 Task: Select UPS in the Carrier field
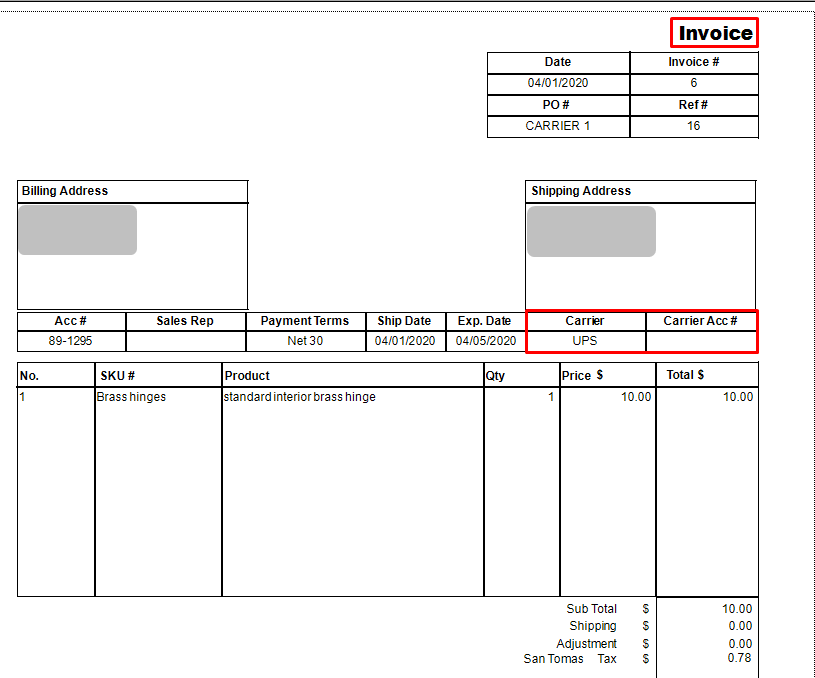(586, 340)
